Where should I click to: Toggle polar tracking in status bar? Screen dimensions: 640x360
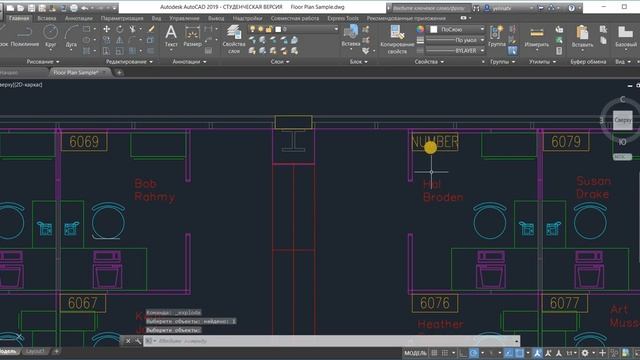tap(474, 353)
